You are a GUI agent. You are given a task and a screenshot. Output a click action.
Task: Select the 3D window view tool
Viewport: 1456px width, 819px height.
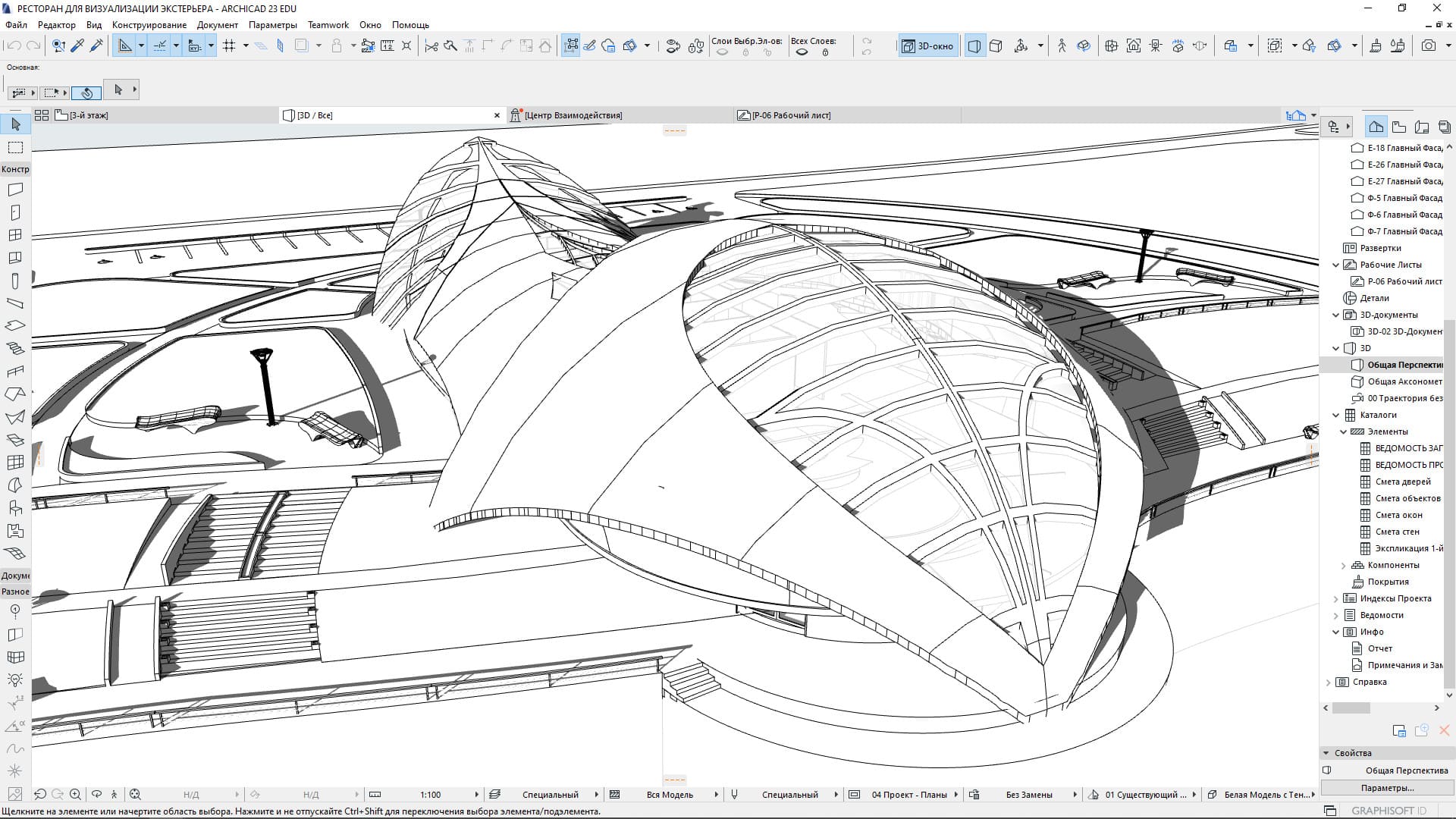pyautogui.click(x=928, y=46)
